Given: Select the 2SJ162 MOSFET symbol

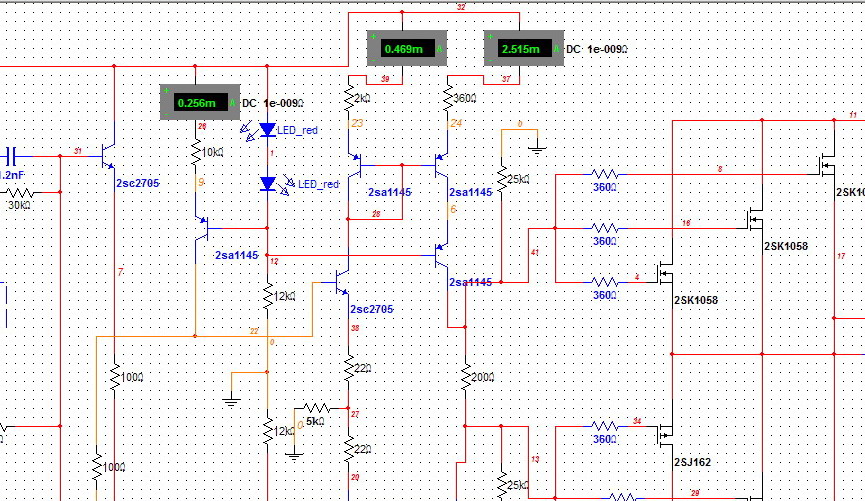Looking at the screenshot, I should [666, 435].
